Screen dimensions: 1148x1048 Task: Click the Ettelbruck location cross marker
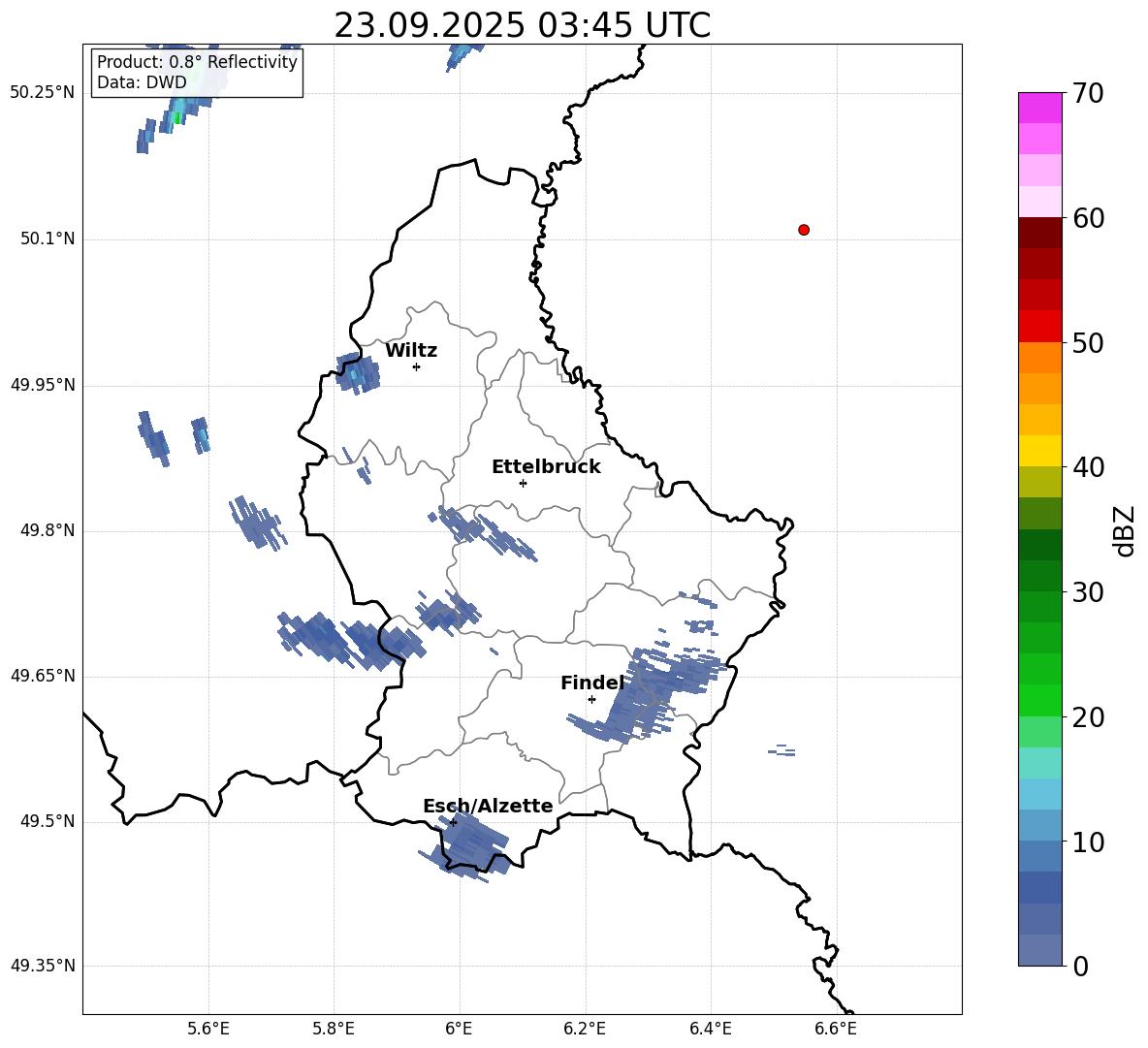[523, 483]
